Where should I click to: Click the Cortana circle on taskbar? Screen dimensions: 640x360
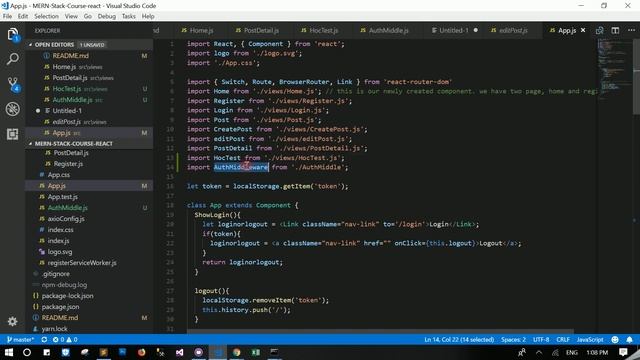pyautogui.click(x=27, y=352)
